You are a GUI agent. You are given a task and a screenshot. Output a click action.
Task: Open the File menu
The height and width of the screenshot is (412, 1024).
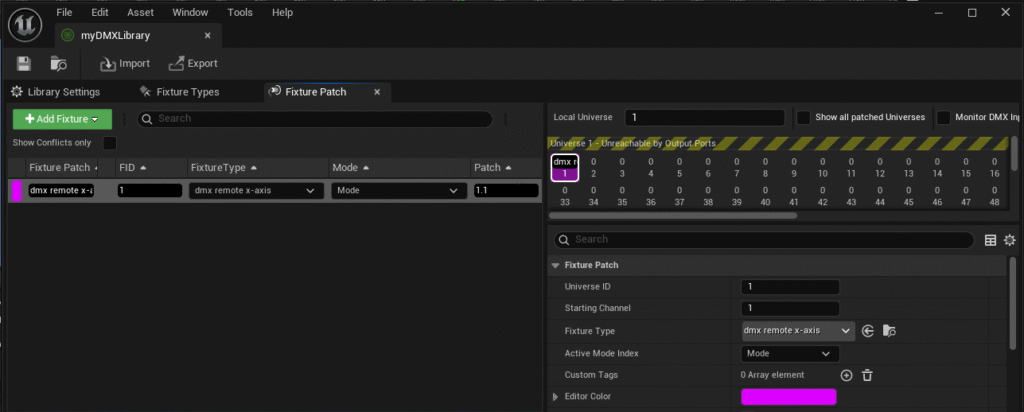(64, 12)
